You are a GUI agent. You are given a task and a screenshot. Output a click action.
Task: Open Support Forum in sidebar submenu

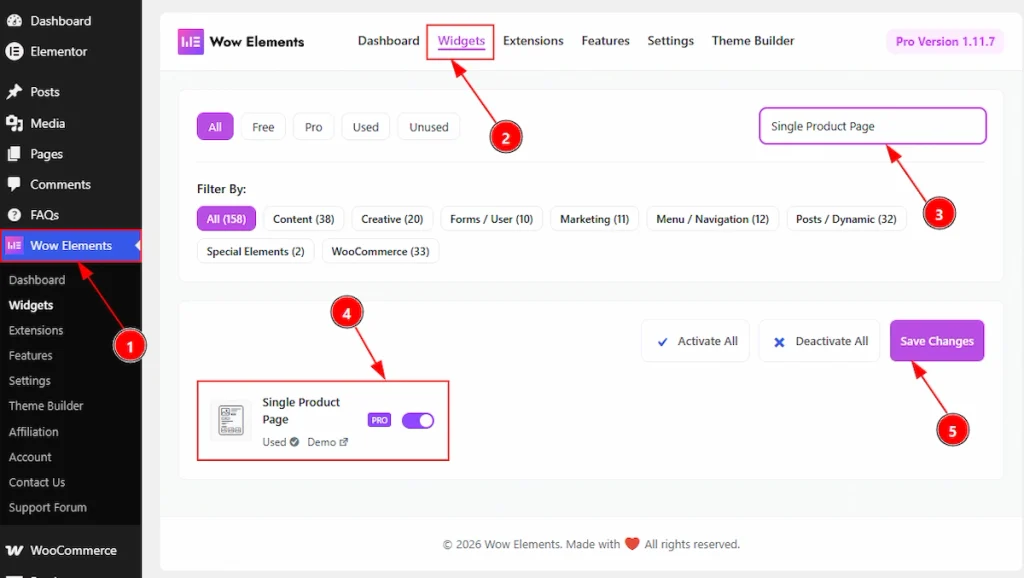tap(48, 507)
